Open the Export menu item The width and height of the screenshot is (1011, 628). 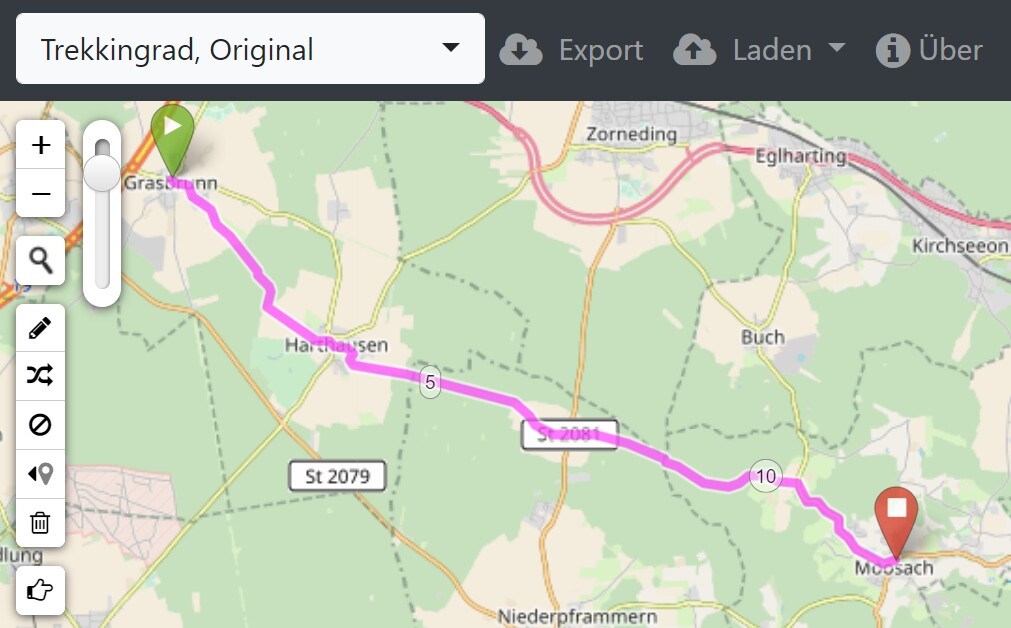[x=571, y=50]
